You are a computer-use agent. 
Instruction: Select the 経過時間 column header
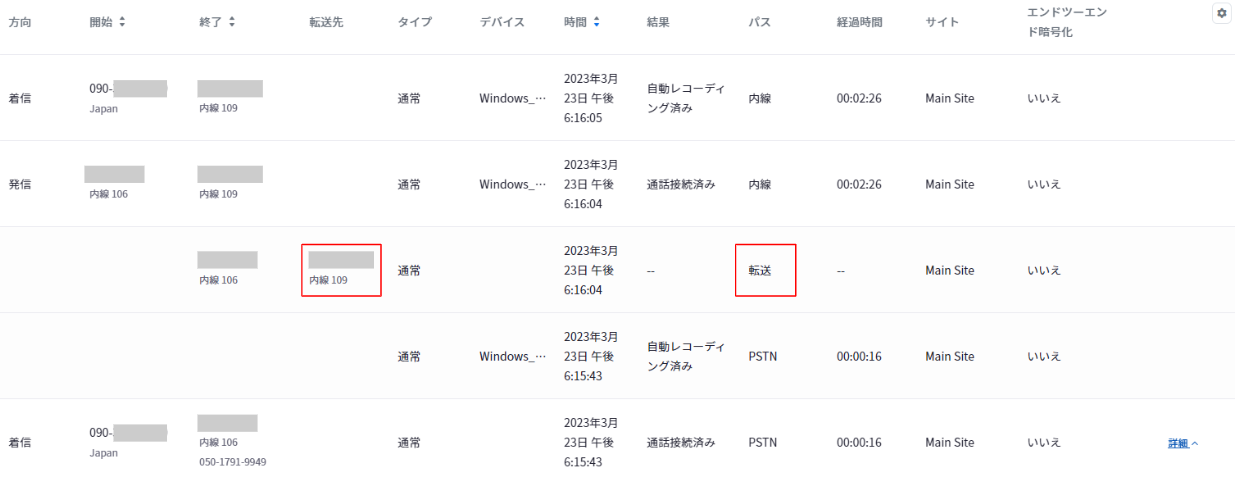[860, 22]
